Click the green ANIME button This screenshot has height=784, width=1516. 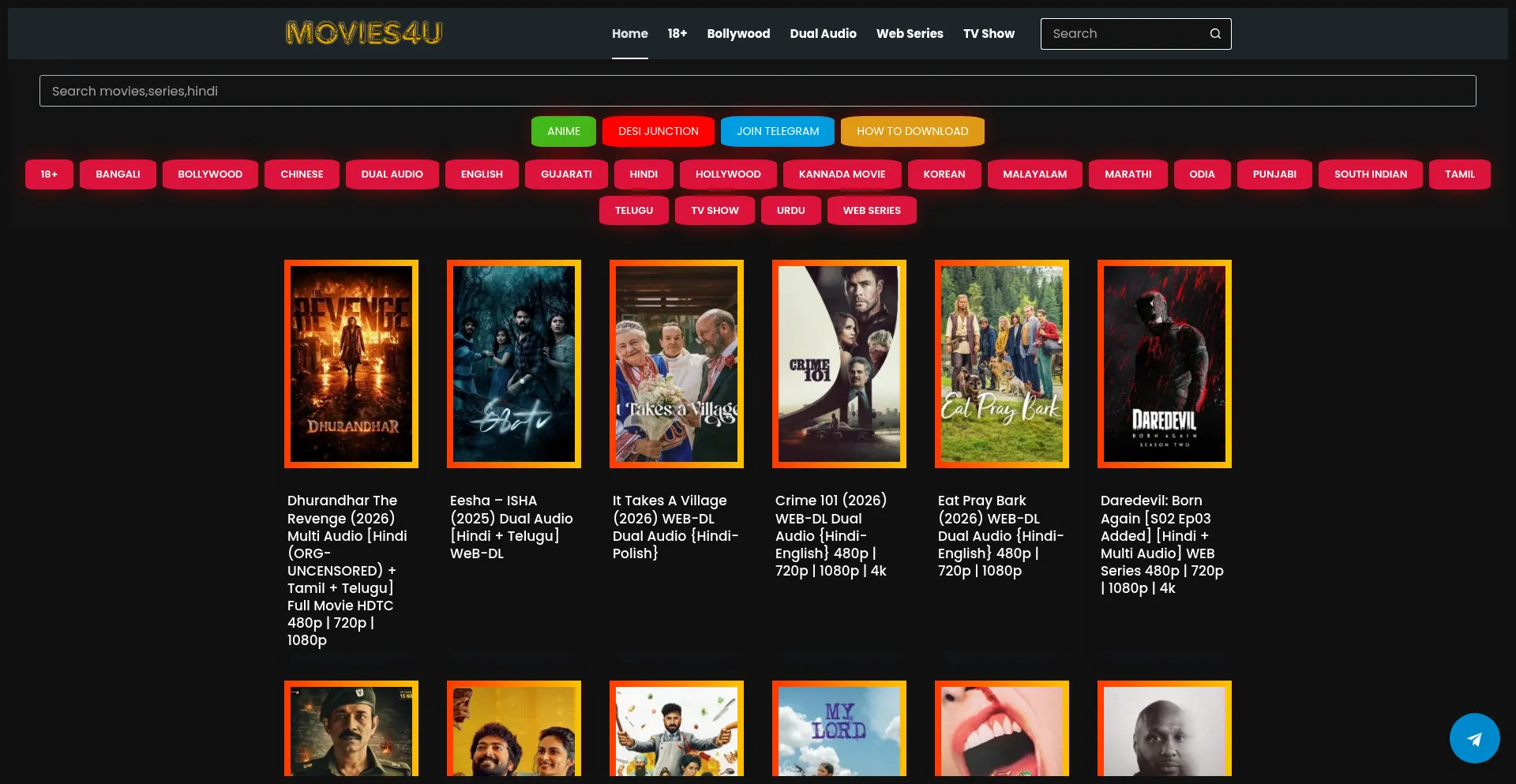564,131
